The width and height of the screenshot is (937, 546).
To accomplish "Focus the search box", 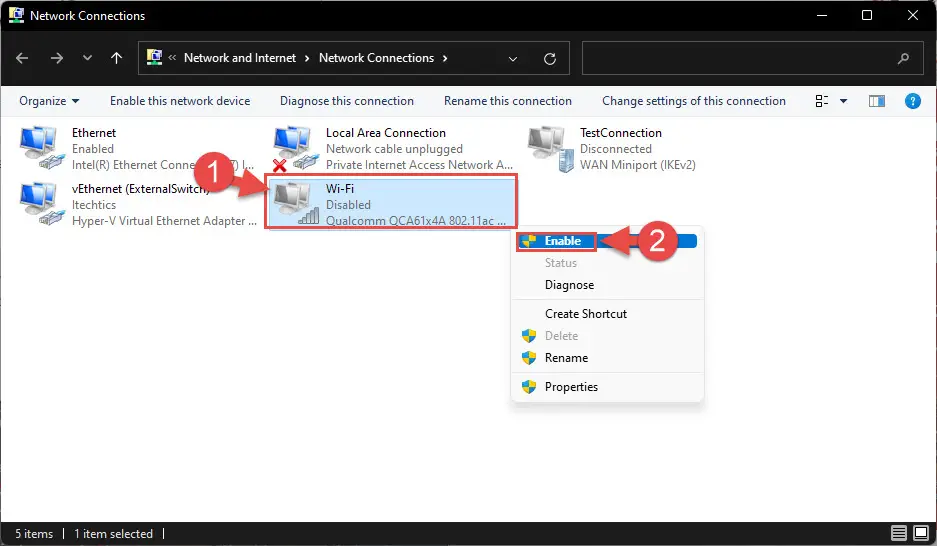I will tap(752, 58).
